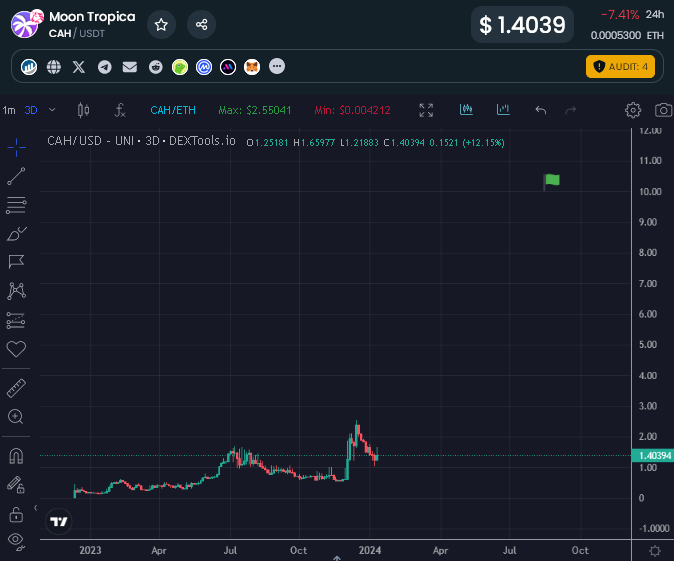Open the Telegram social link
The height and width of the screenshot is (561, 674).
coord(104,67)
